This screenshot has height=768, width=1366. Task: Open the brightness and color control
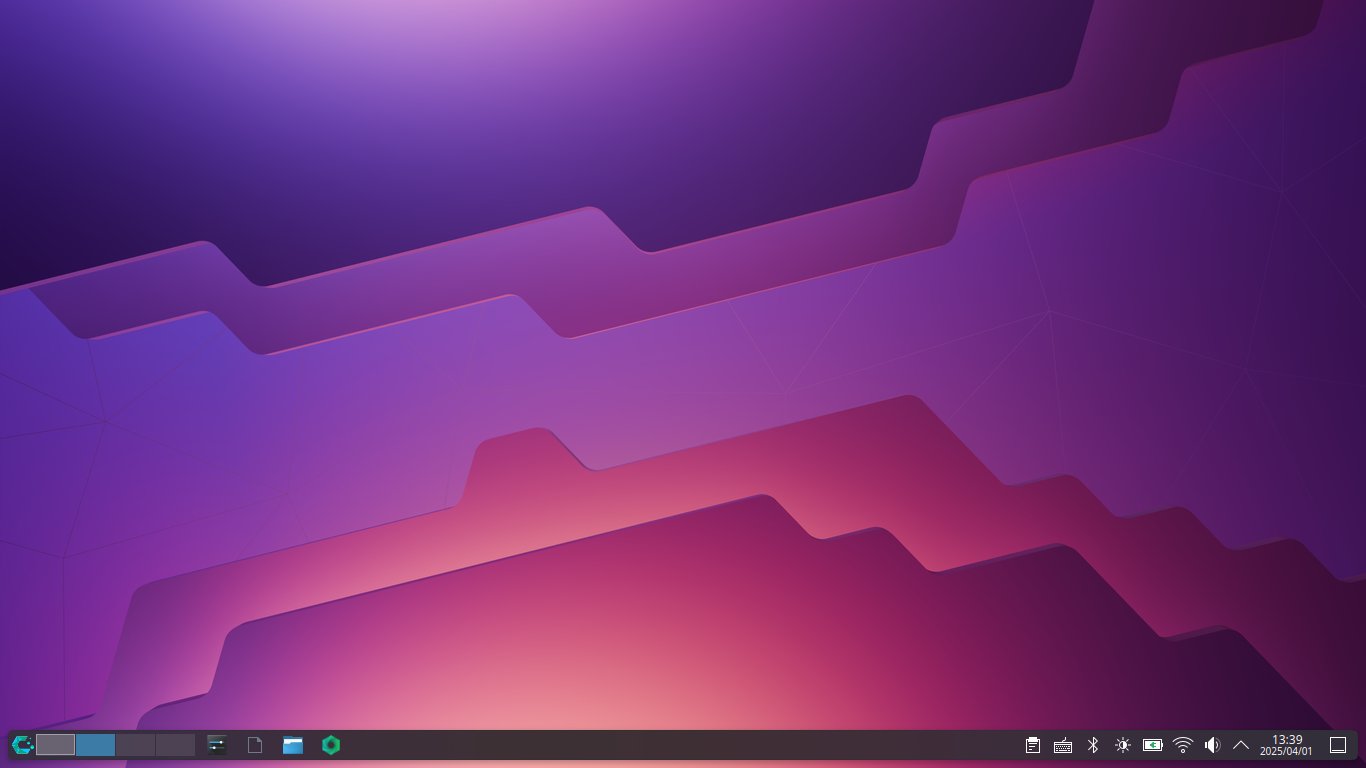pyautogui.click(x=1123, y=745)
